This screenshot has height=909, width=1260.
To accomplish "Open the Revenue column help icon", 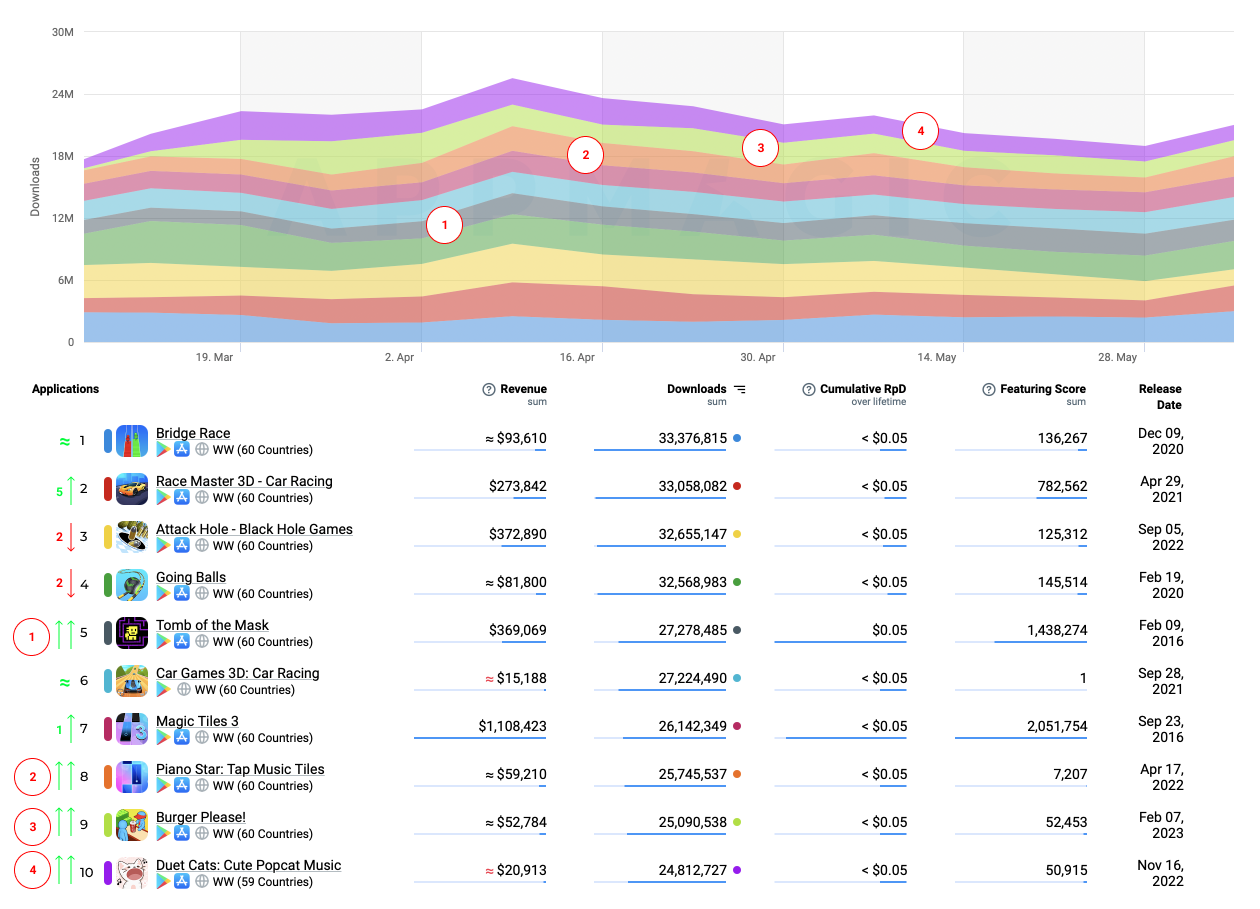I will pos(489,389).
